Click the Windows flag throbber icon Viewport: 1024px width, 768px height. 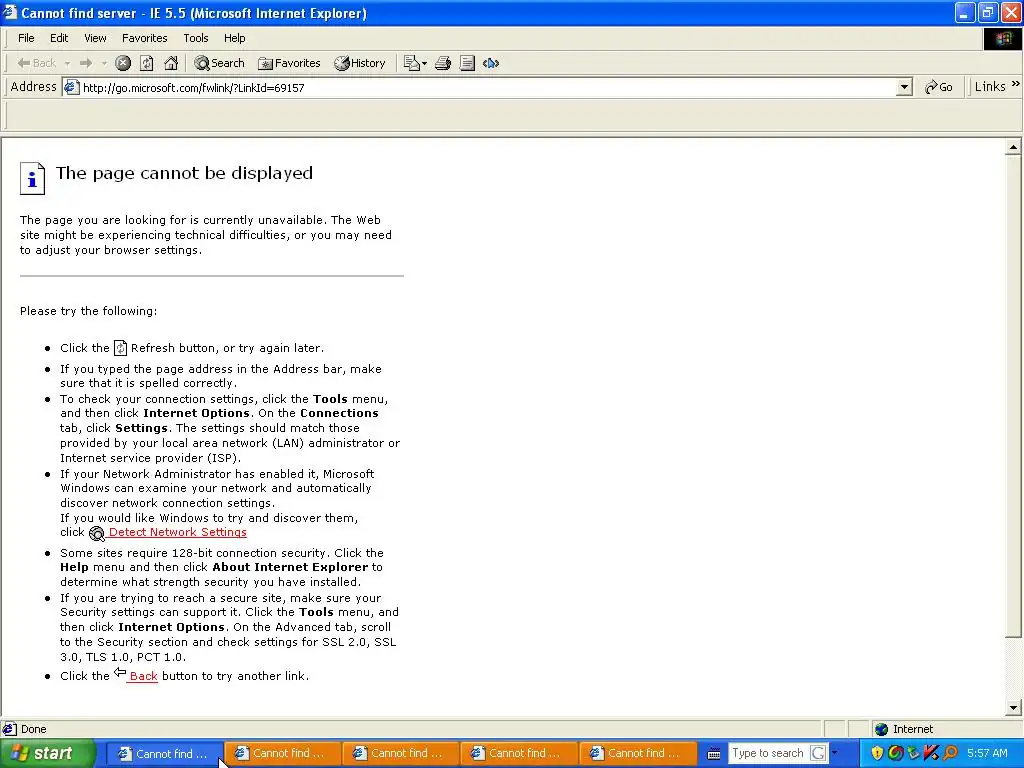point(1003,39)
